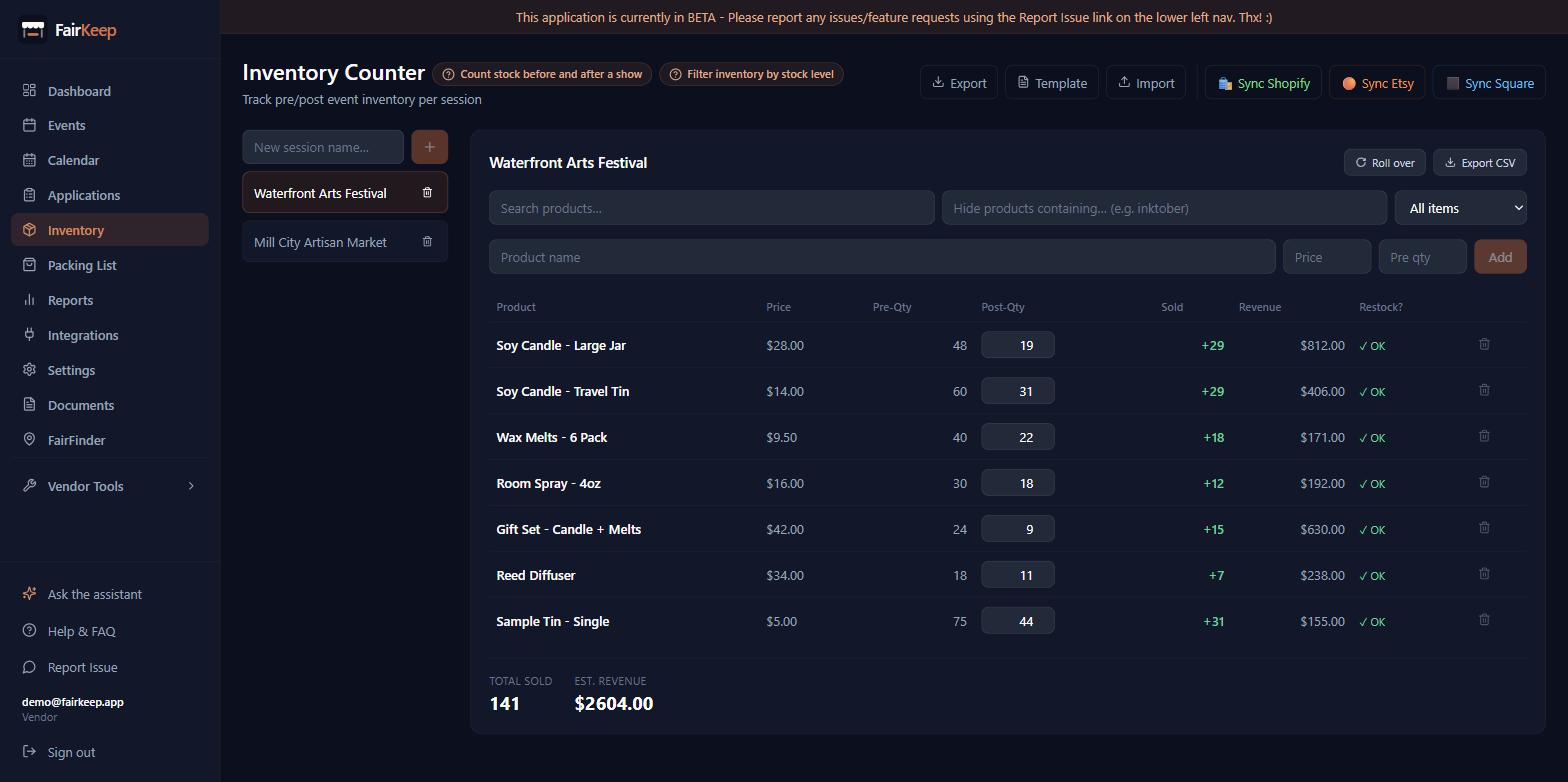
Task: Delete the Mill City Artisan Market session
Action: 427,242
